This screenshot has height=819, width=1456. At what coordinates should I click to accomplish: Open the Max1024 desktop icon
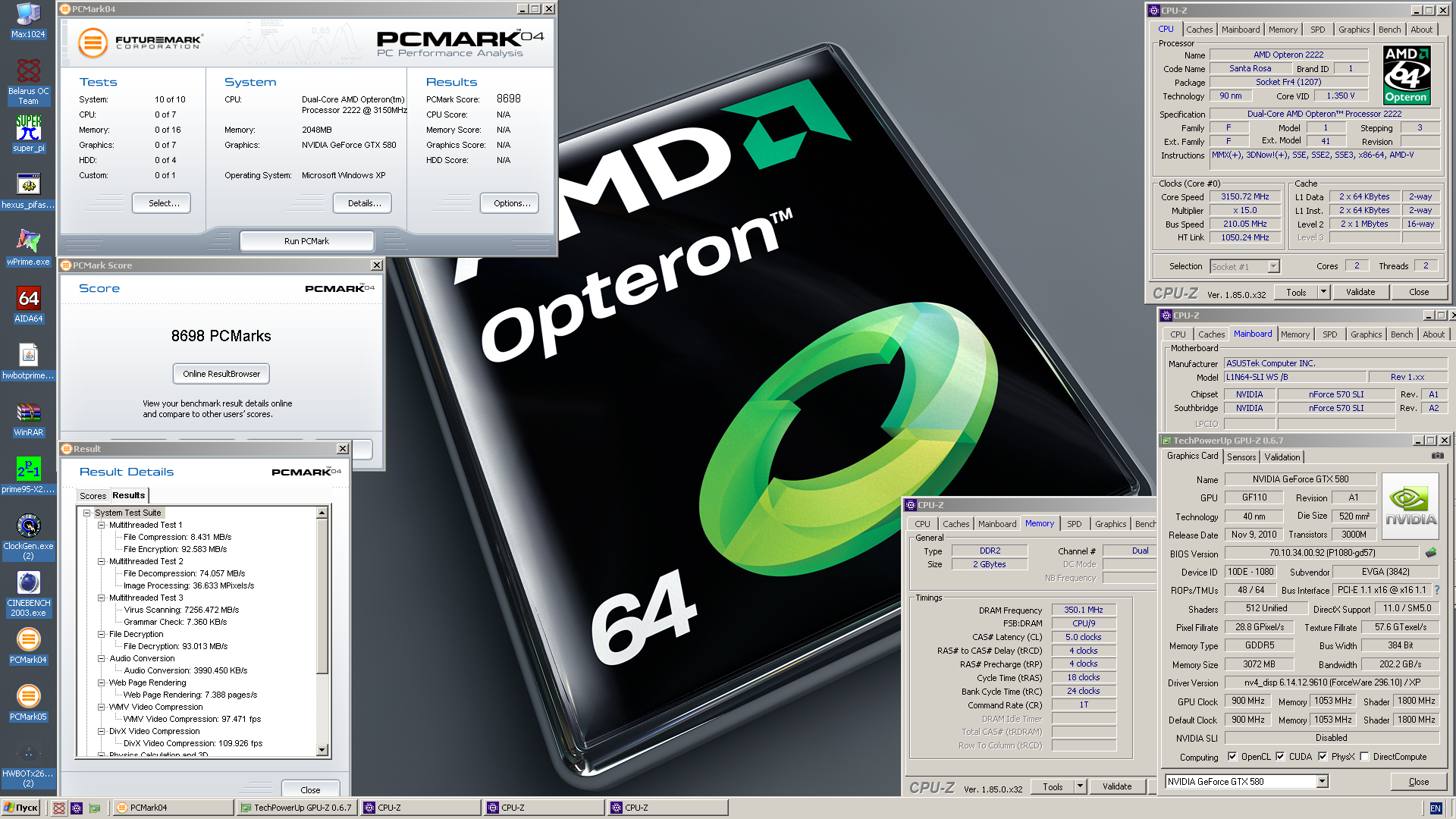tap(28, 20)
